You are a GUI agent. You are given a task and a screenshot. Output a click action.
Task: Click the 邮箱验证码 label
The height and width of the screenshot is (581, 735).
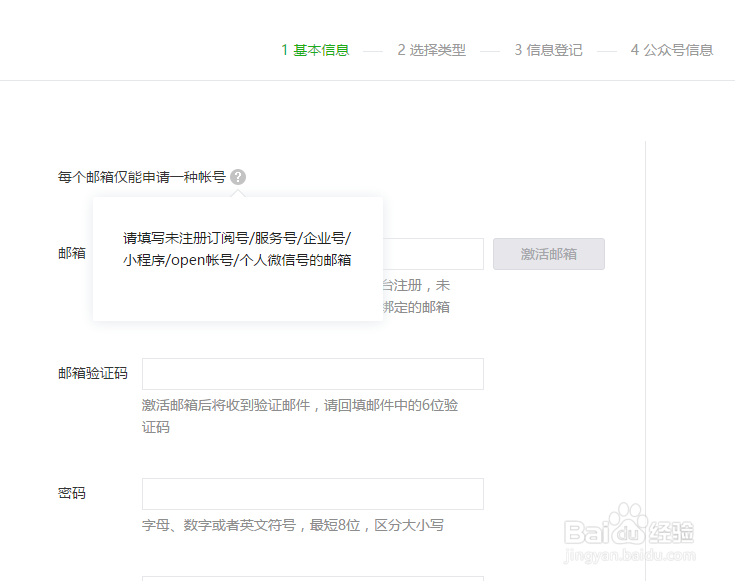pos(93,374)
